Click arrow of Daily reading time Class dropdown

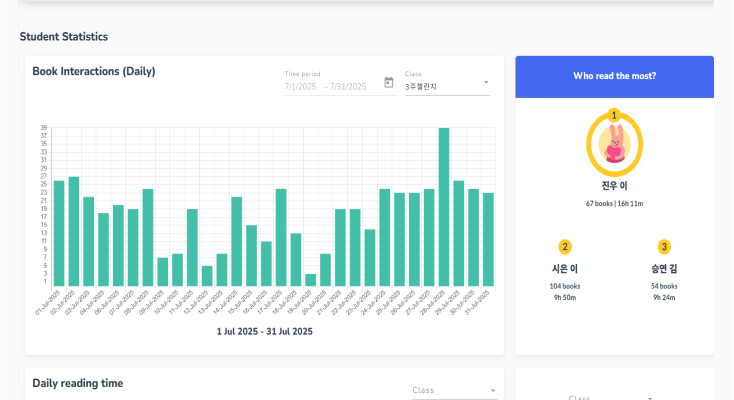tap(492, 390)
